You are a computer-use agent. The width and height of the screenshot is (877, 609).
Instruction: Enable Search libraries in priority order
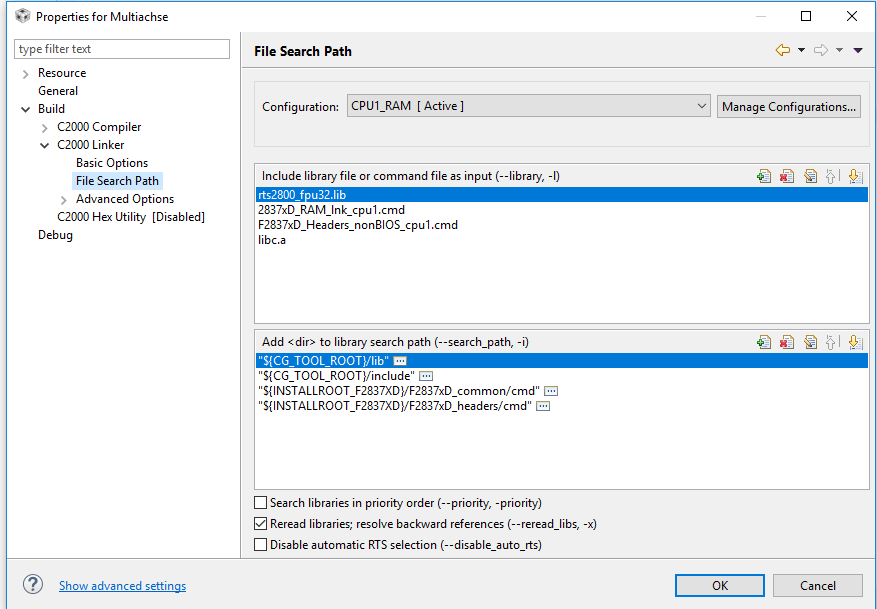pyautogui.click(x=261, y=503)
